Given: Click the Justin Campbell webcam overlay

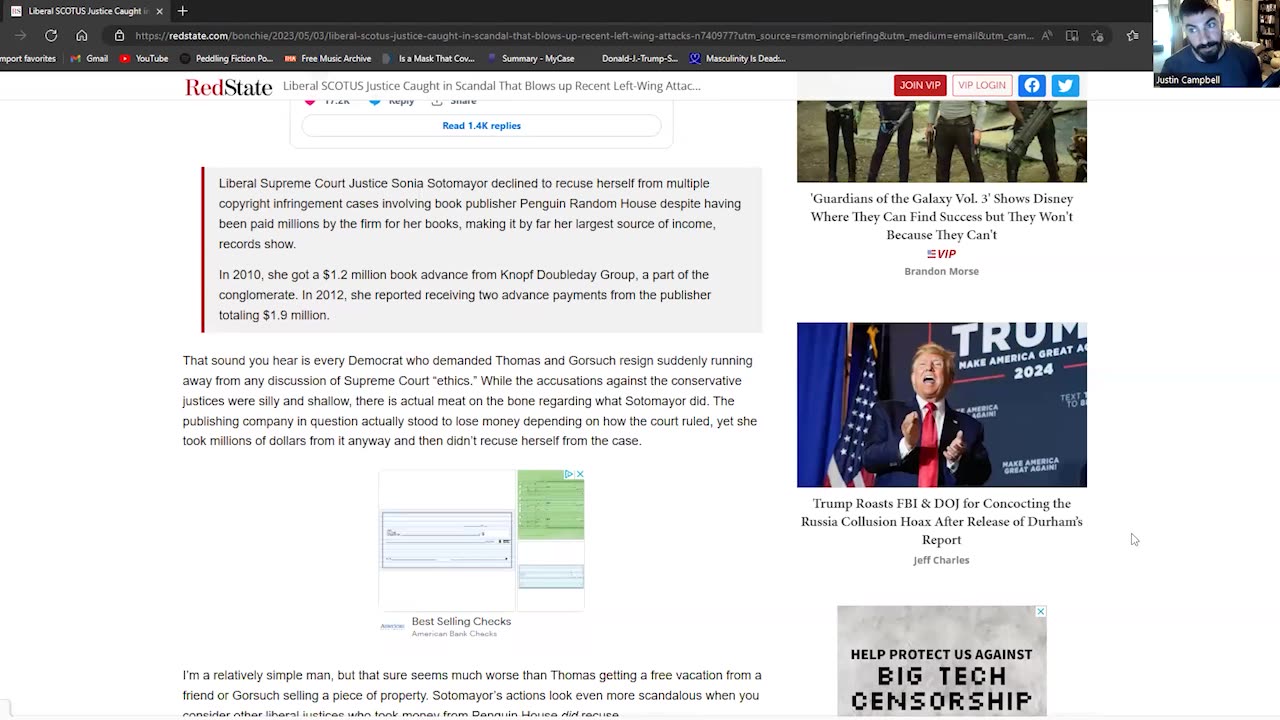Looking at the screenshot, I should pyautogui.click(x=1216, y=44).
